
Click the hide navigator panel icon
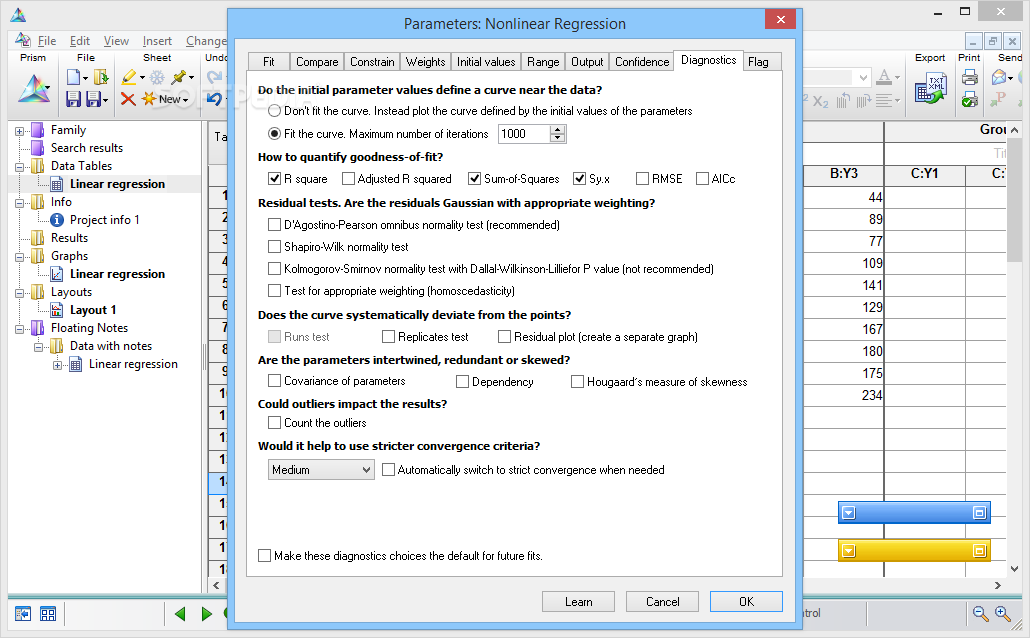click(23, 614)
